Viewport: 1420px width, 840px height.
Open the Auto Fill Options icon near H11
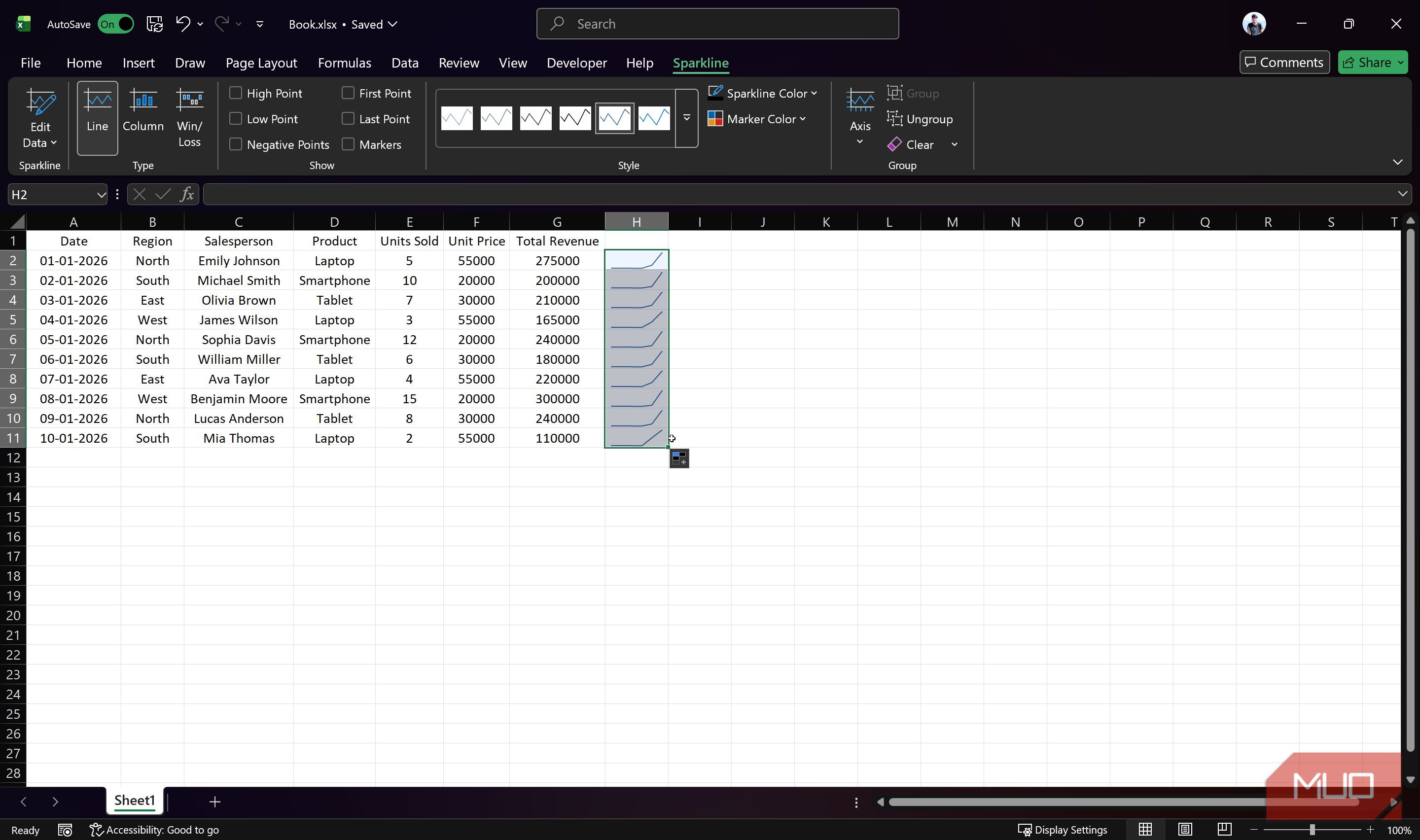click(679, 458)
